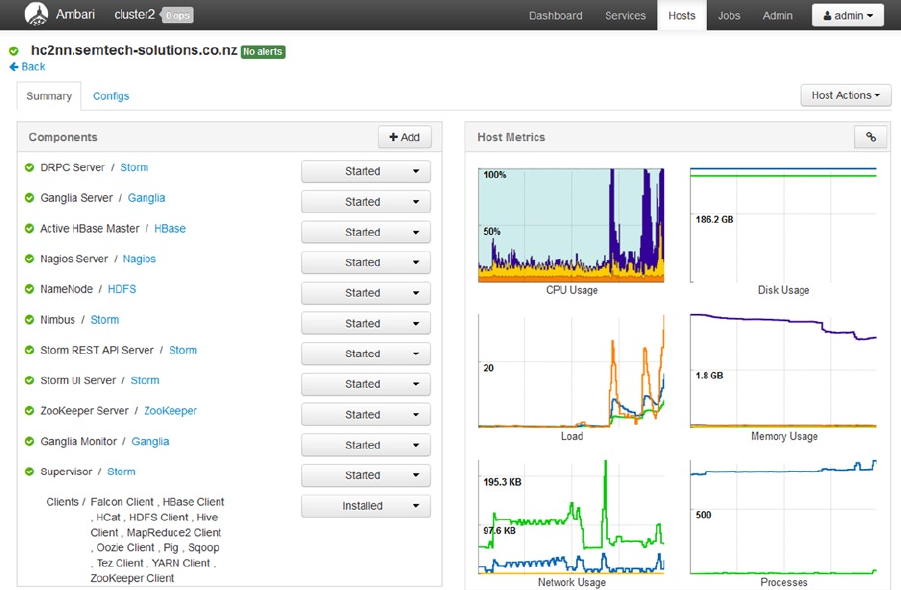This screenshot has height=590, width=901.
Task: Open DRPC Server Started dropdown
Action: (366, 171)
